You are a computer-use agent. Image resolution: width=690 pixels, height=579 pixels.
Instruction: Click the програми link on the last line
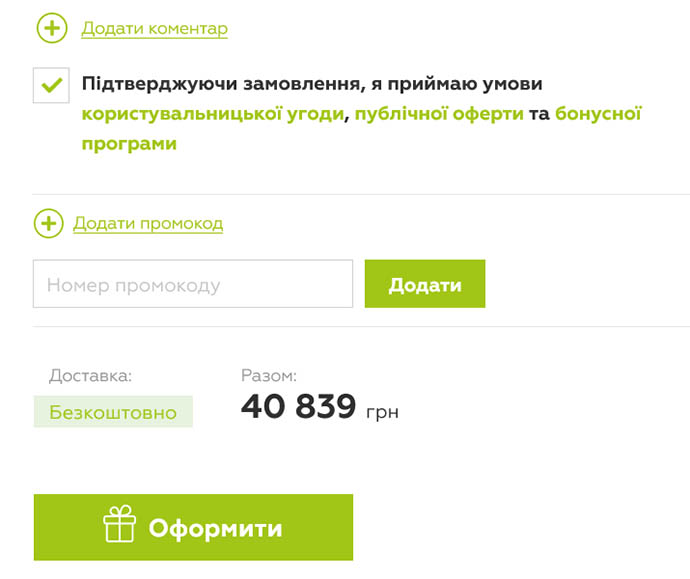[x=129, y=144]
